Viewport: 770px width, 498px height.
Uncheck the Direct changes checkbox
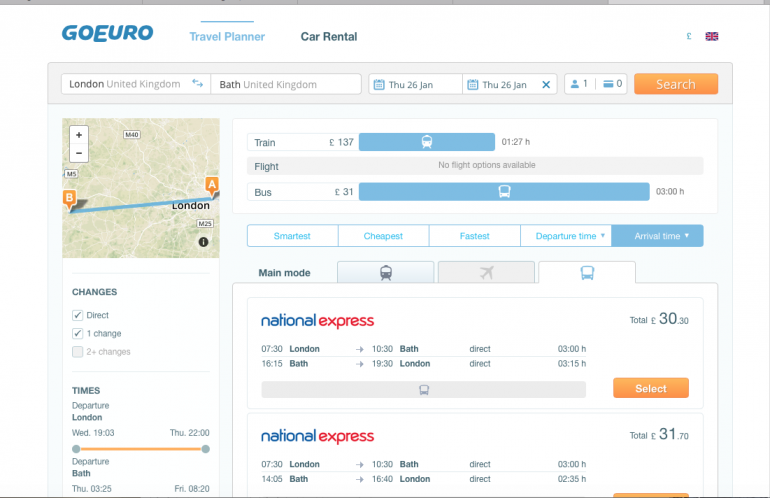coord(78,315)
